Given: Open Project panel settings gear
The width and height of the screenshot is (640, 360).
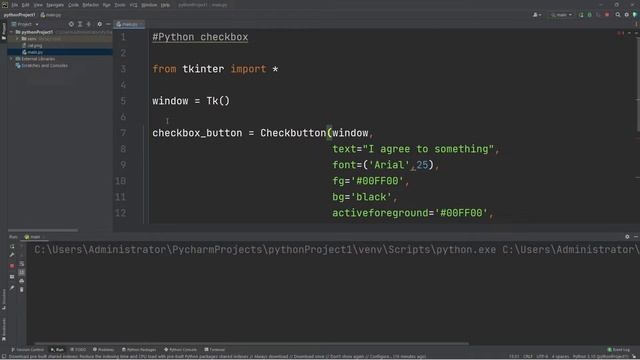Looking at the screenshot, I should (x=100, y=24).
